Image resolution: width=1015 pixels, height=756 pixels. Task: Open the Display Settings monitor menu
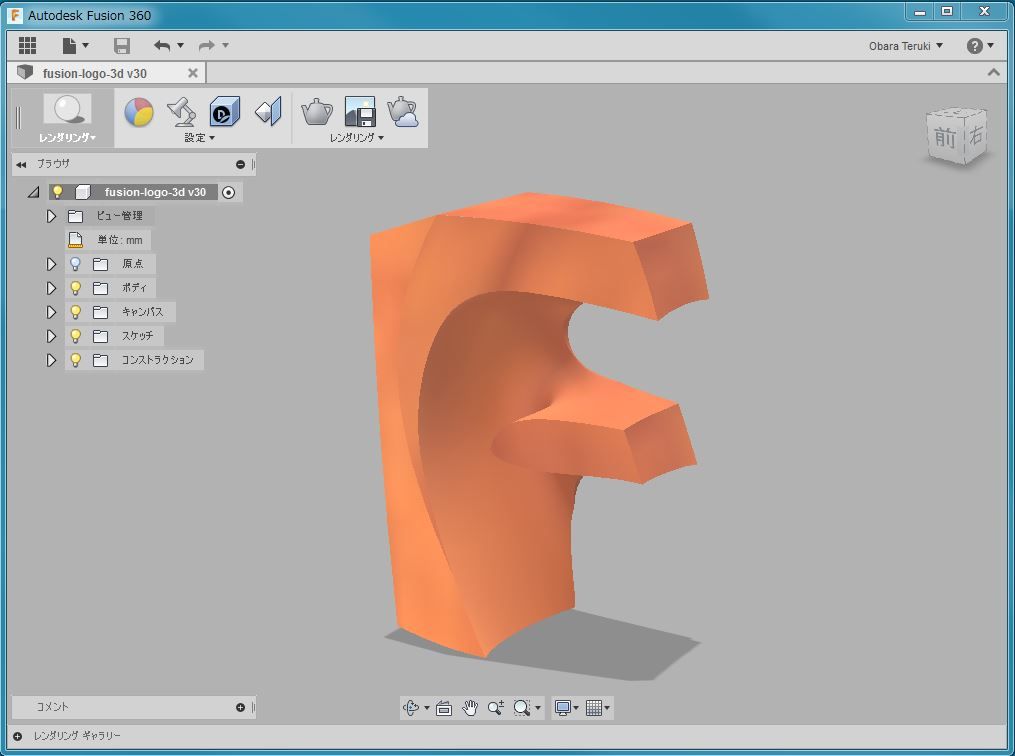(566, 708)
